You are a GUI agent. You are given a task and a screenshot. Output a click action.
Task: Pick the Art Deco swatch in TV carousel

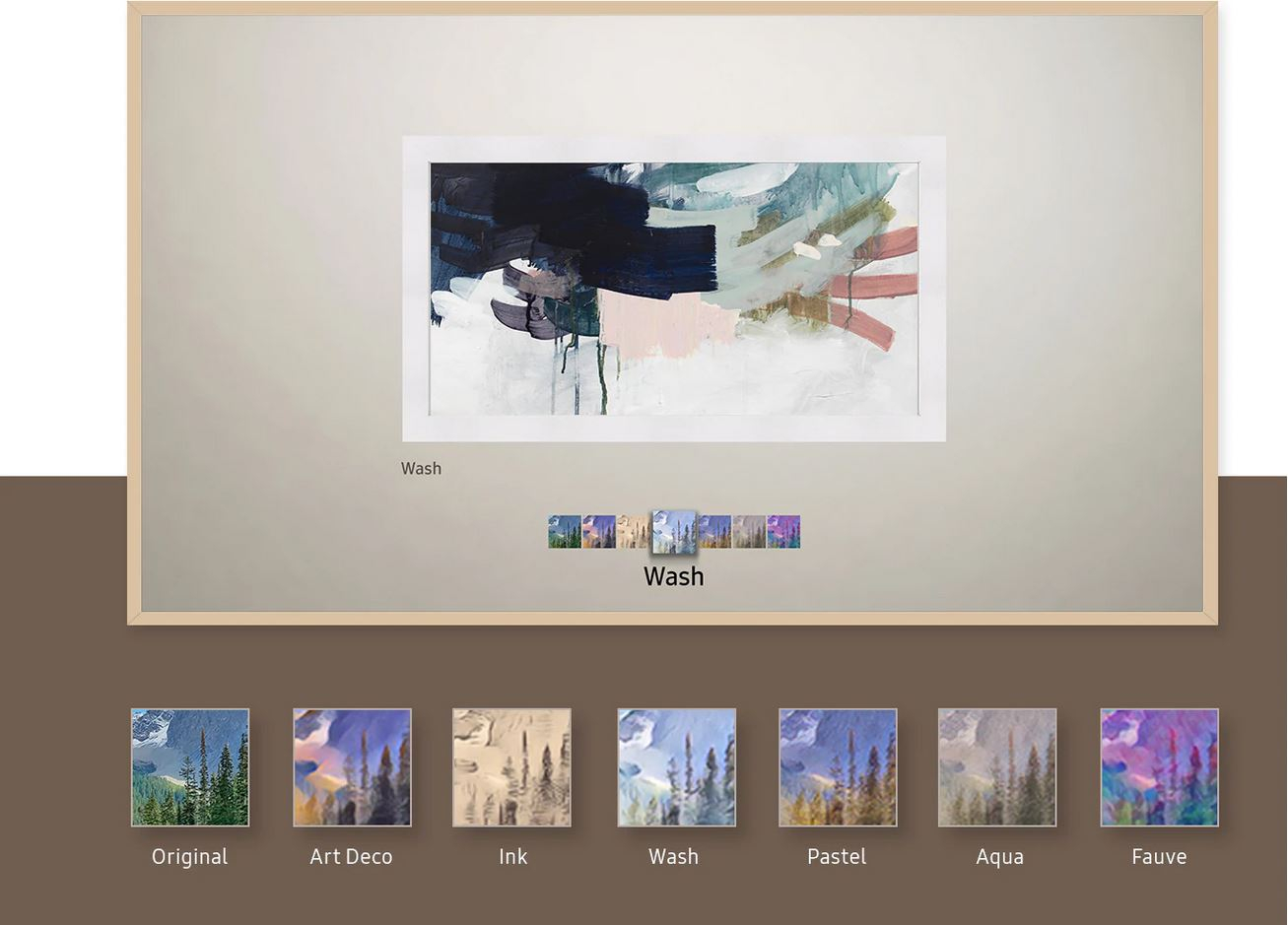tap(599, 532)
